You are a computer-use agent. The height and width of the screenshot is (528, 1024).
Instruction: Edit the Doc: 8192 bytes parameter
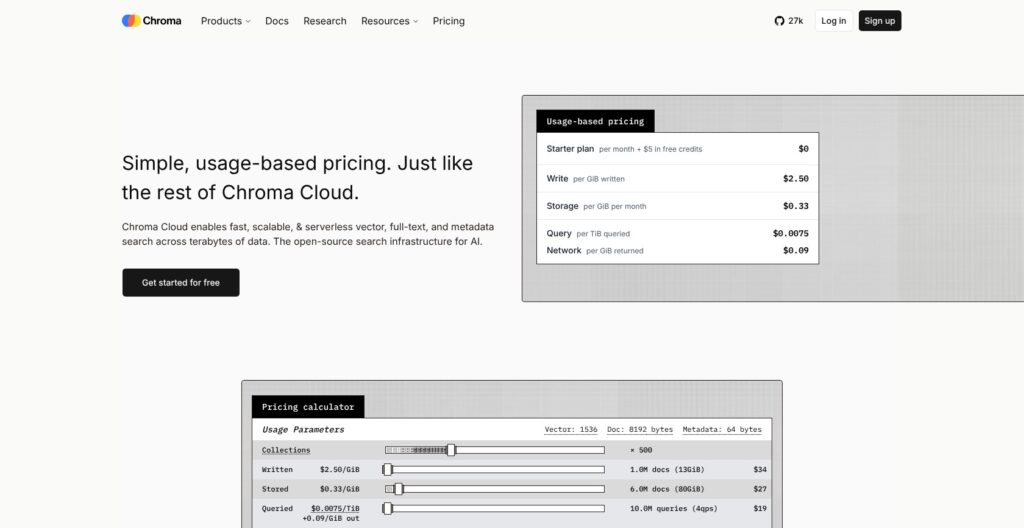pyautogui.click(x=640, y=429)
